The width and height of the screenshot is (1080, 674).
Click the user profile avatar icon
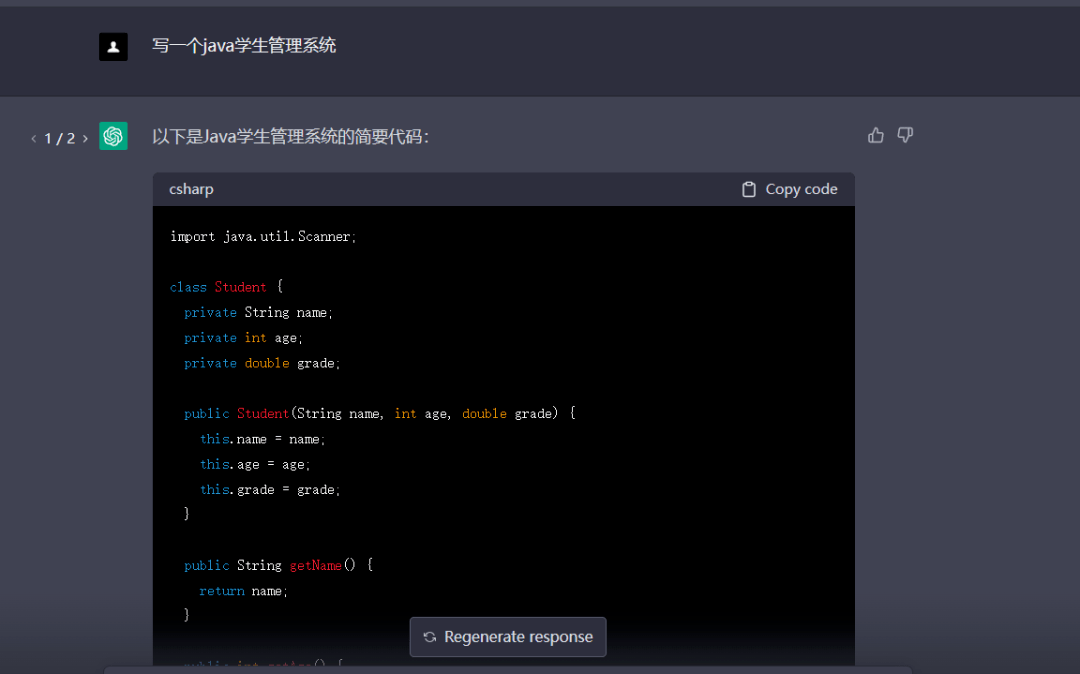click(x=113, y=46)
